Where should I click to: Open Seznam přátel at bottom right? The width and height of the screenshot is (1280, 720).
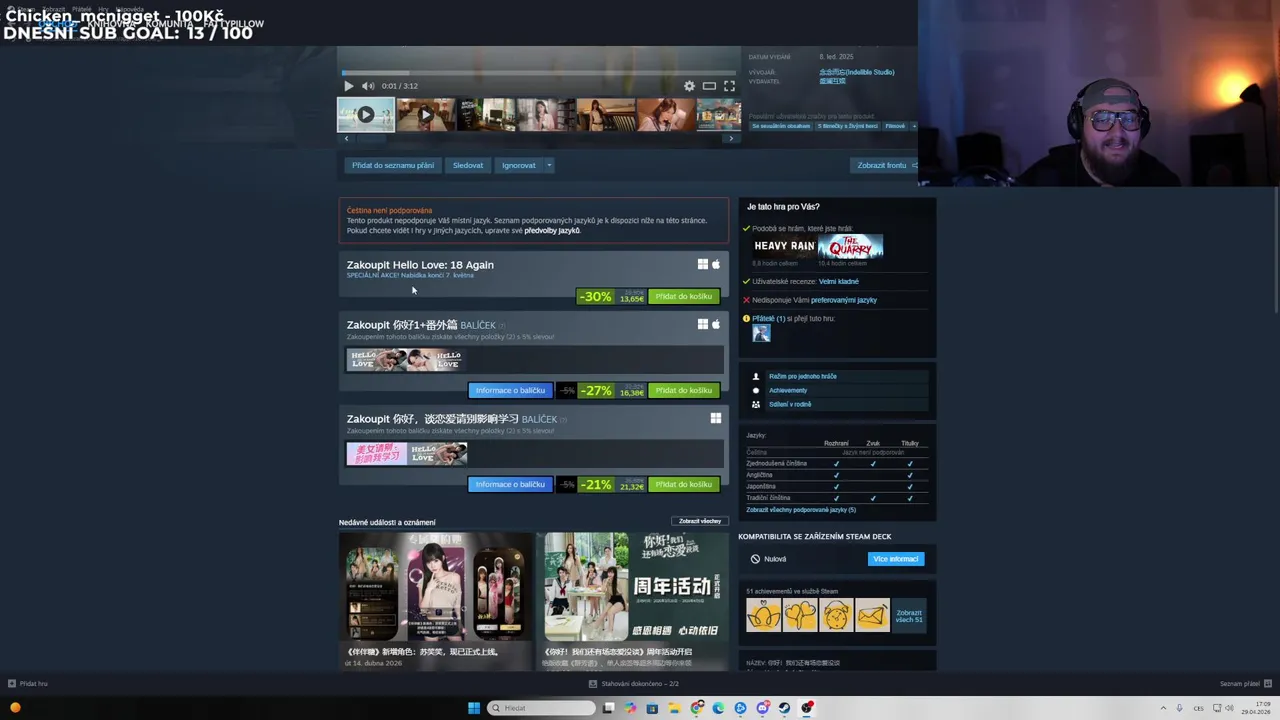(x=1245, y=684)
